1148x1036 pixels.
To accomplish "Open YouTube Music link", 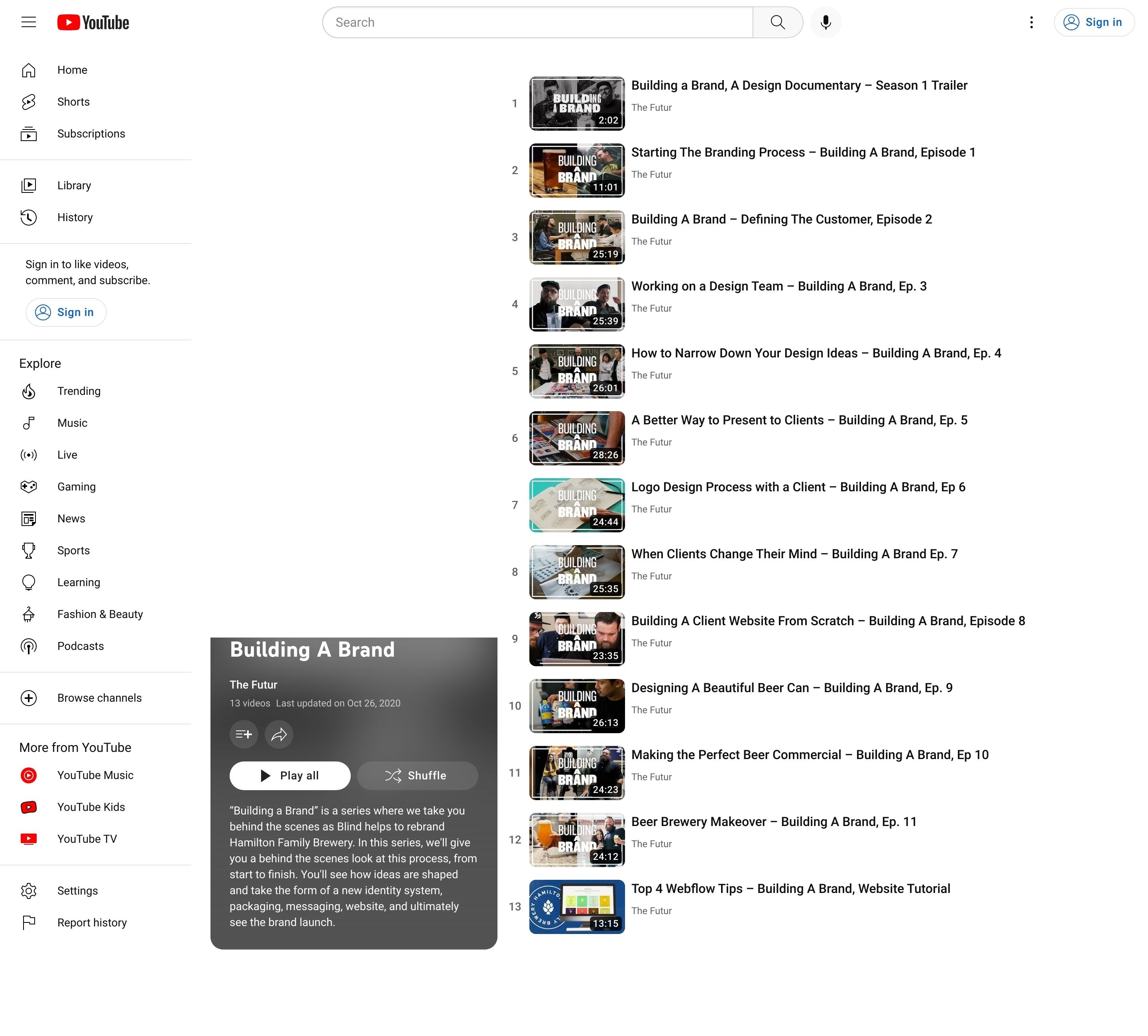I will 95,775.
